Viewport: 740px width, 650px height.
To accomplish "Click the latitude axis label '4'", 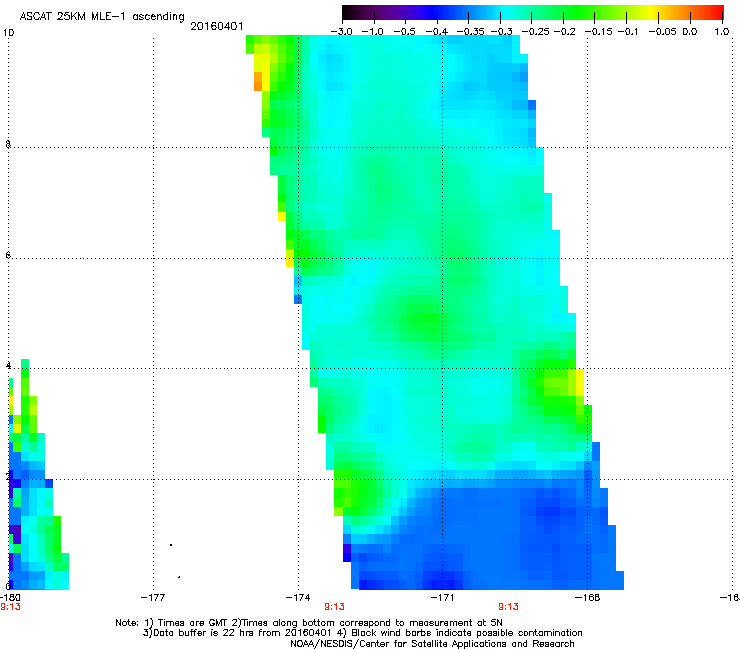I will pos(8,366).
